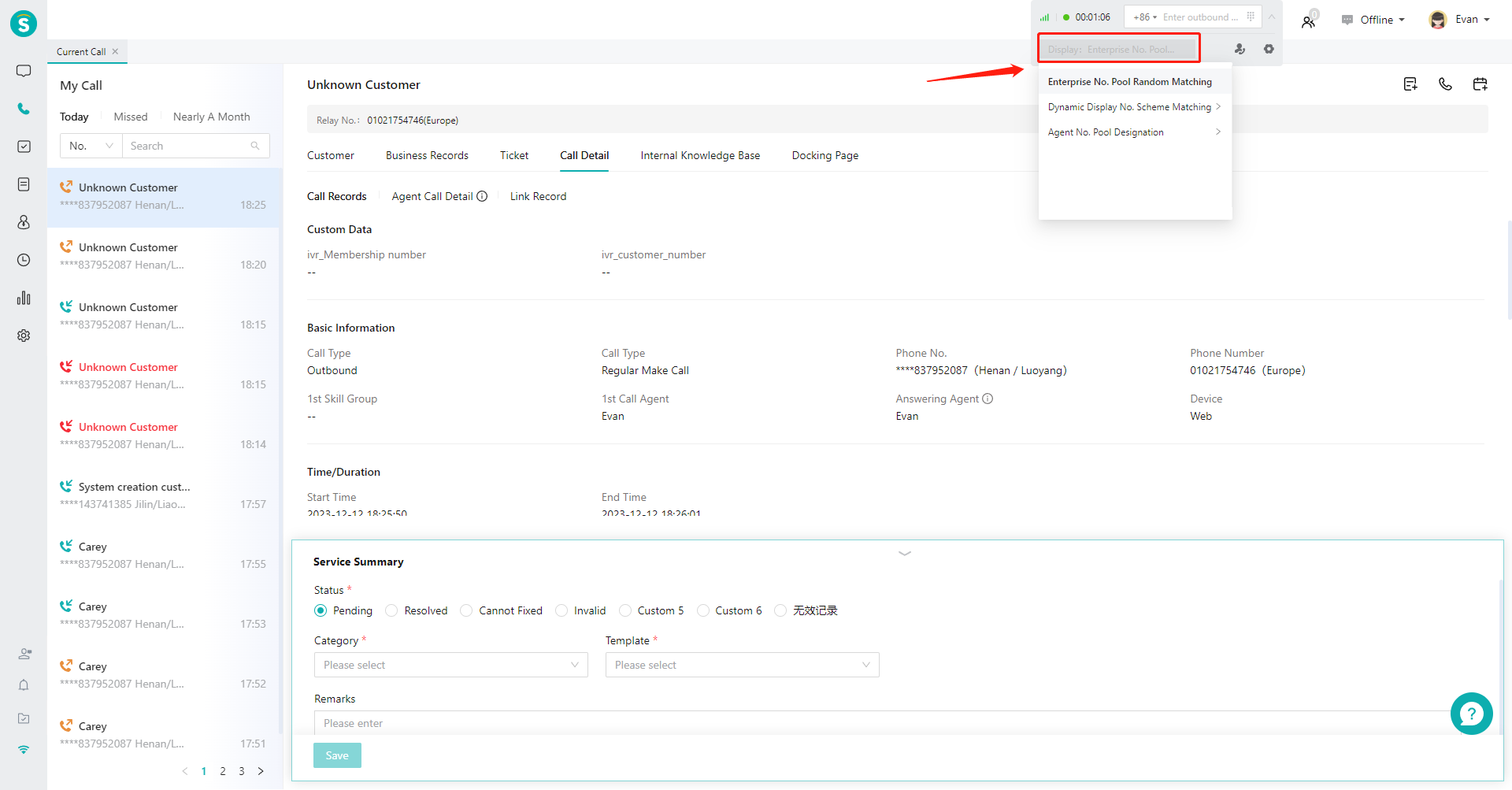The width and height of the screenshot is (1512, 790).
Task: Click the Agent Call Detail info icon
Action: click(x=482, y=196)
